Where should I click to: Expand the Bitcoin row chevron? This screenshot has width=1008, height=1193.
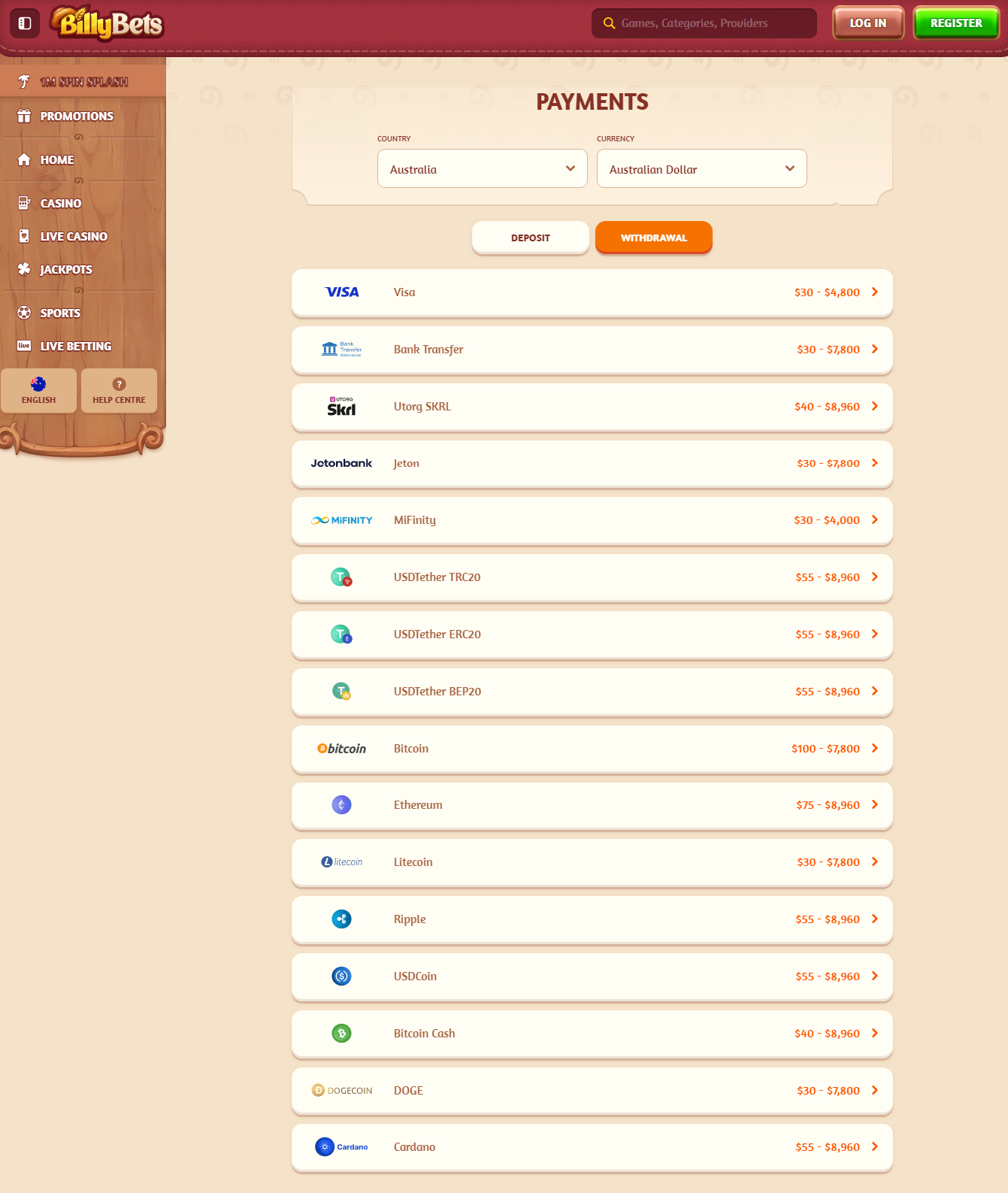pos(875,749)
